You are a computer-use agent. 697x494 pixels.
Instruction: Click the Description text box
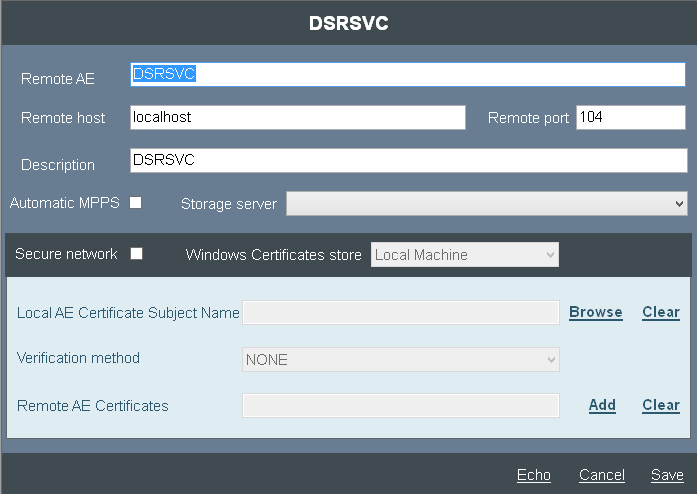click(x=407, y=161)
